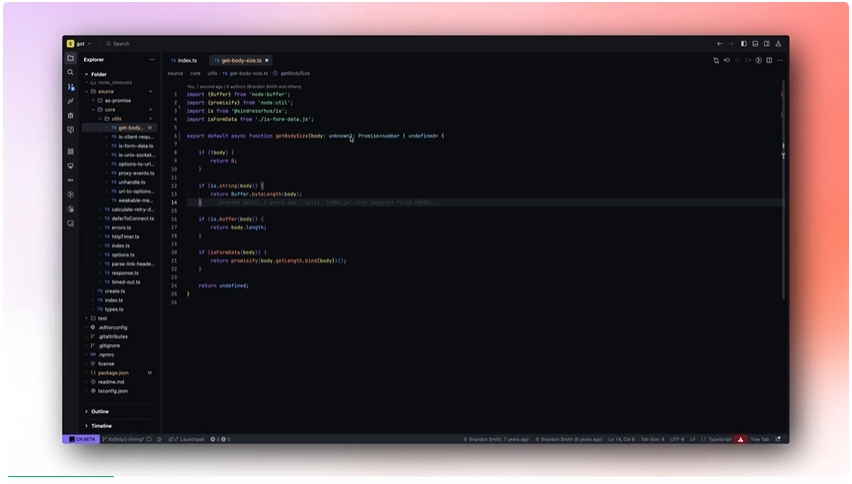Click the utils breadcrumb item
Screen dimensions: 852x484
212,73
